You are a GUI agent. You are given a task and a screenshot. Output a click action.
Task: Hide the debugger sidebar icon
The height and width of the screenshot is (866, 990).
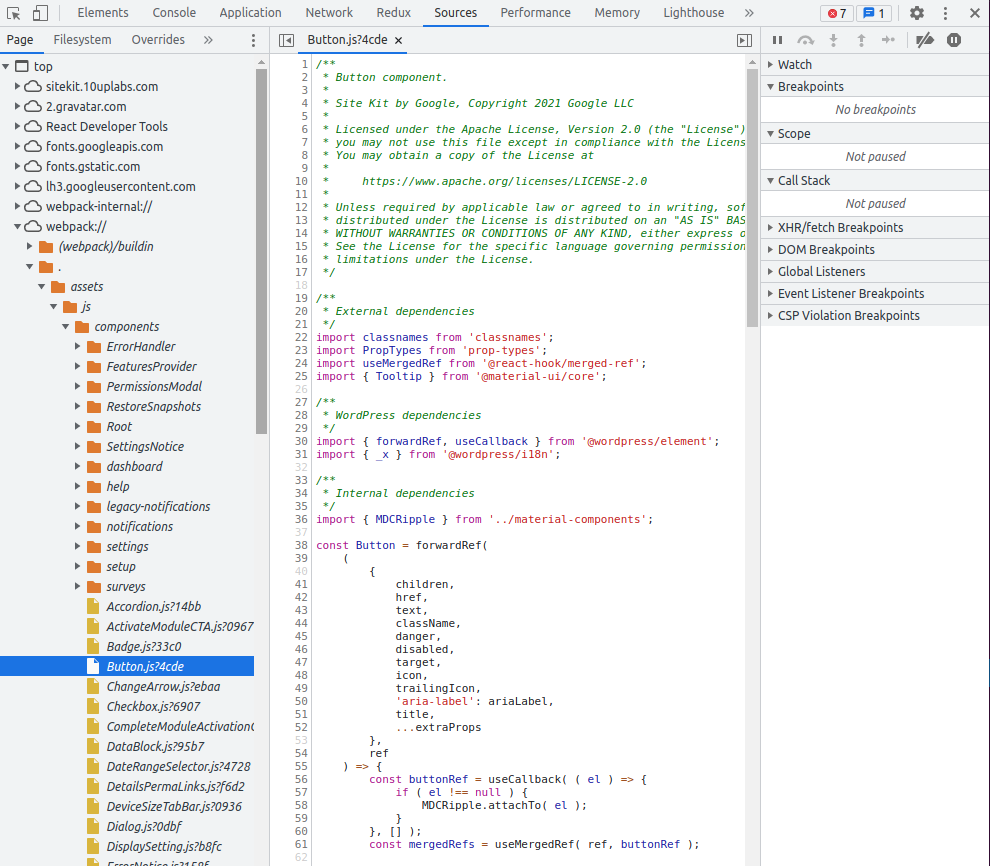pyautogui.click(x=744, y=40)
